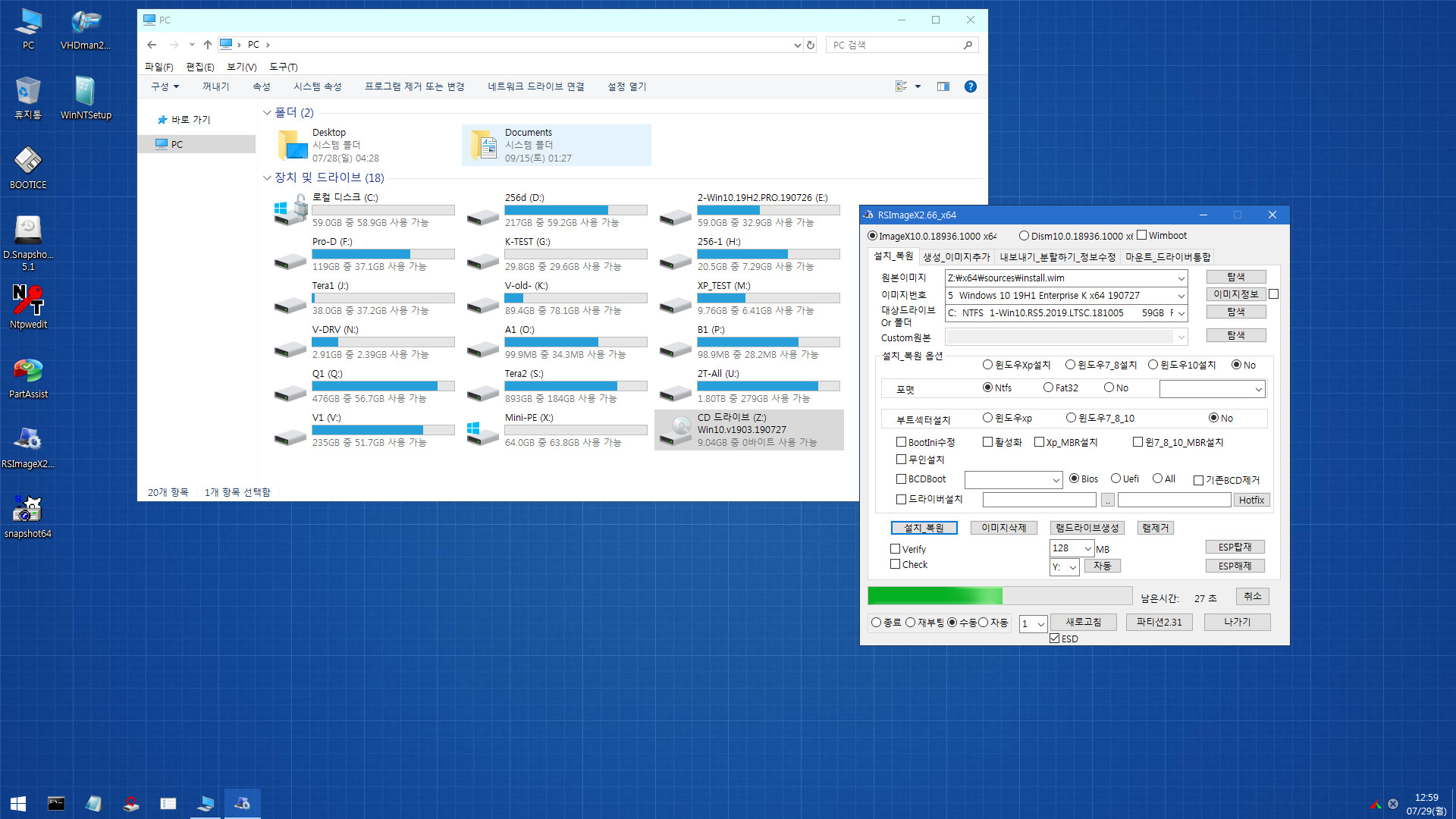Open the D.Snapshot 5.1 desktop icon
The width and height of the screenshot is (1456, 819).
point(28,243)
